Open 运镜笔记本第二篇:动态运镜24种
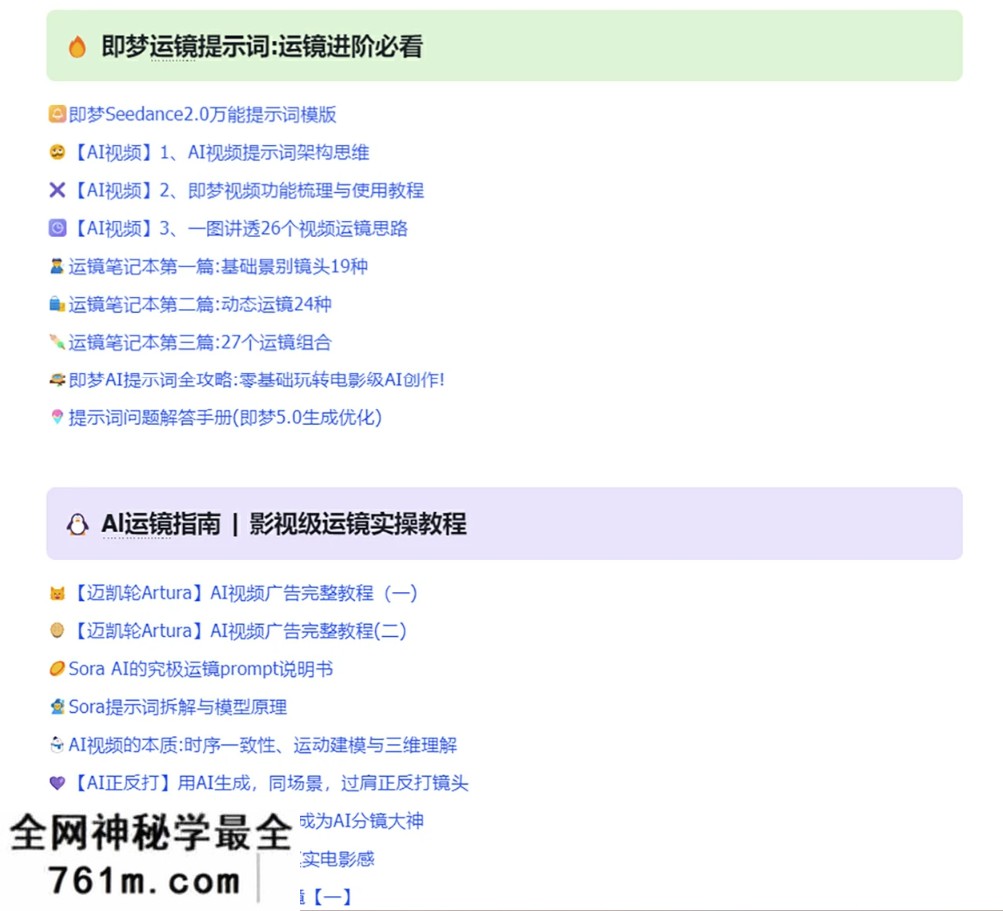This screenshot has height=911, width=1003. (200, 304)
